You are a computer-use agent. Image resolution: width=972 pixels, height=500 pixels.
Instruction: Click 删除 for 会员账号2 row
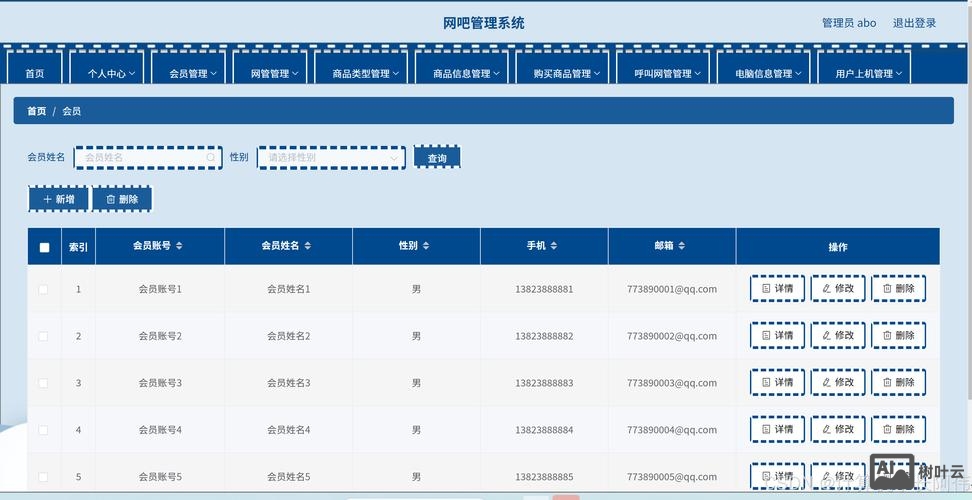(899, 335)
